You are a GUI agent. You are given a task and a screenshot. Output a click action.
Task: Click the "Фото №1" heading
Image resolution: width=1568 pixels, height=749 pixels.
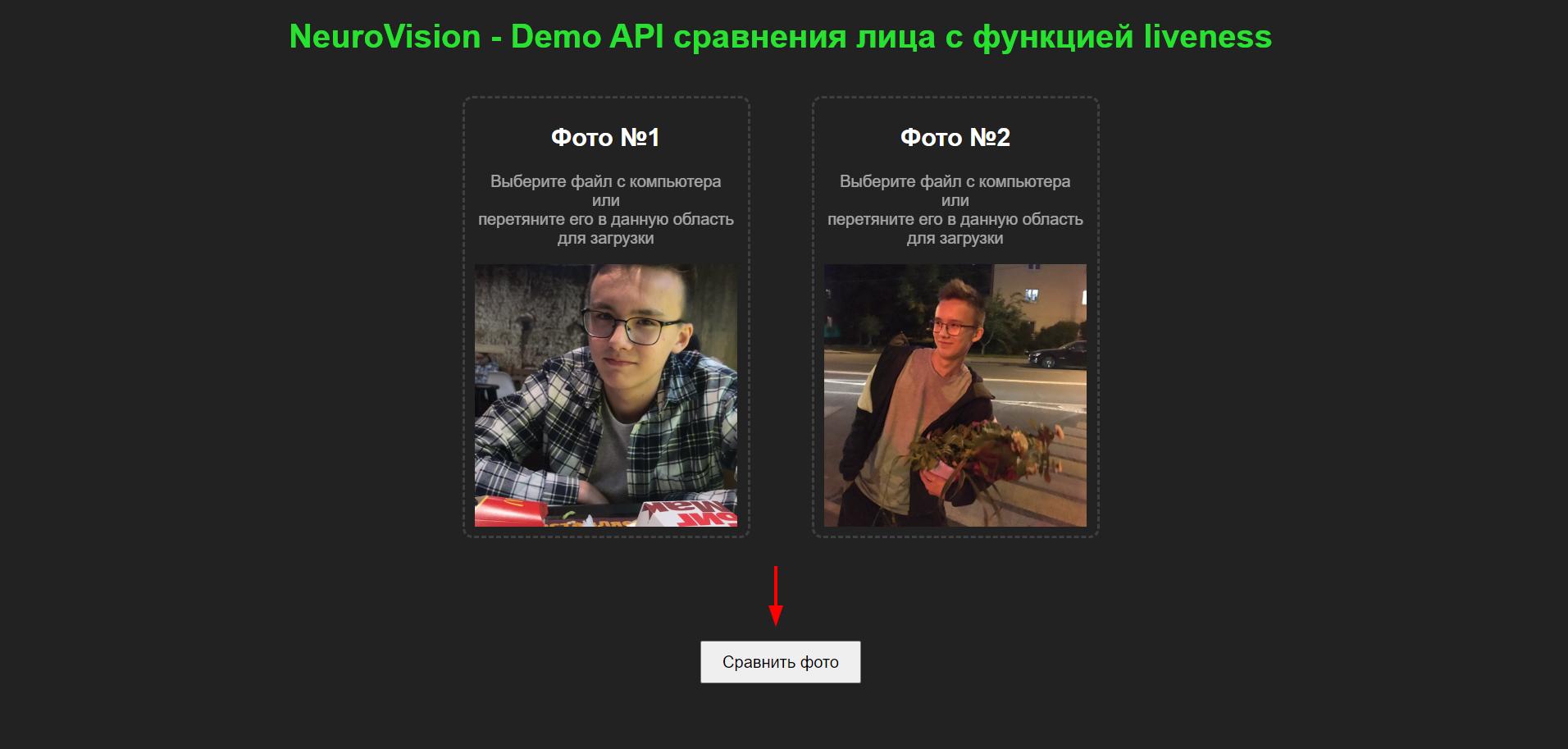coord(605,137)
